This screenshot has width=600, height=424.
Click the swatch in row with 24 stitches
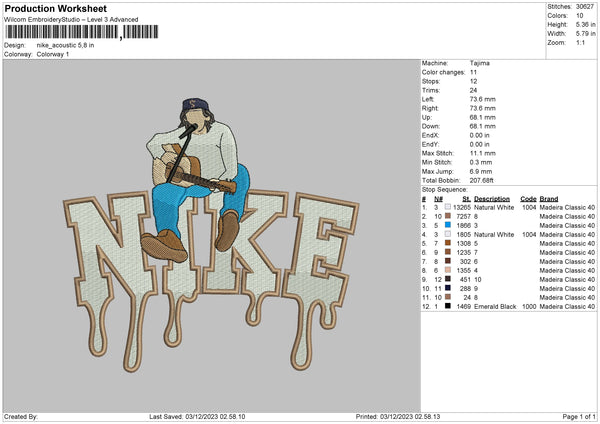448,297
